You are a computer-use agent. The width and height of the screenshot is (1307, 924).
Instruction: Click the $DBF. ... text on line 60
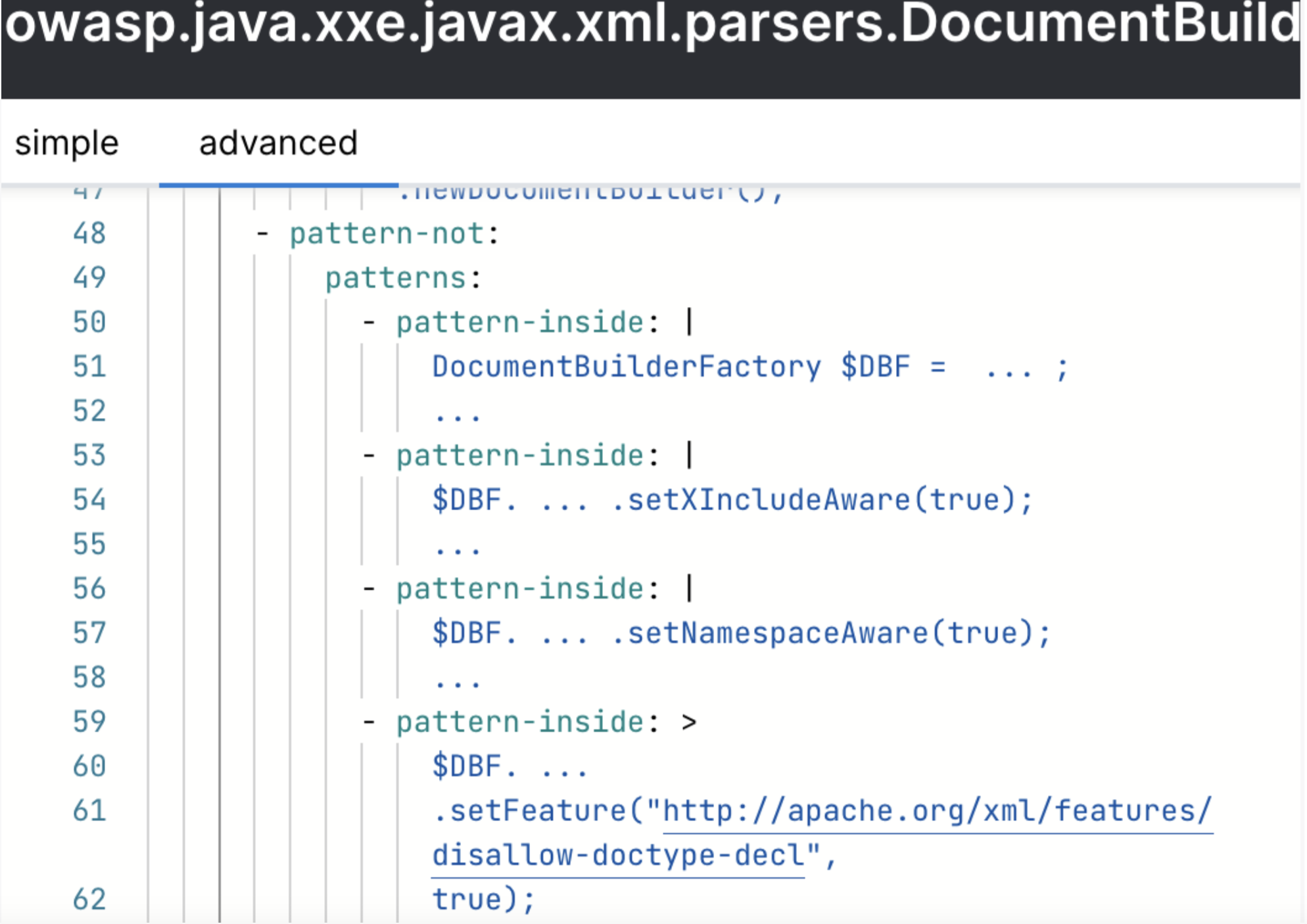(x=510, y=766)
